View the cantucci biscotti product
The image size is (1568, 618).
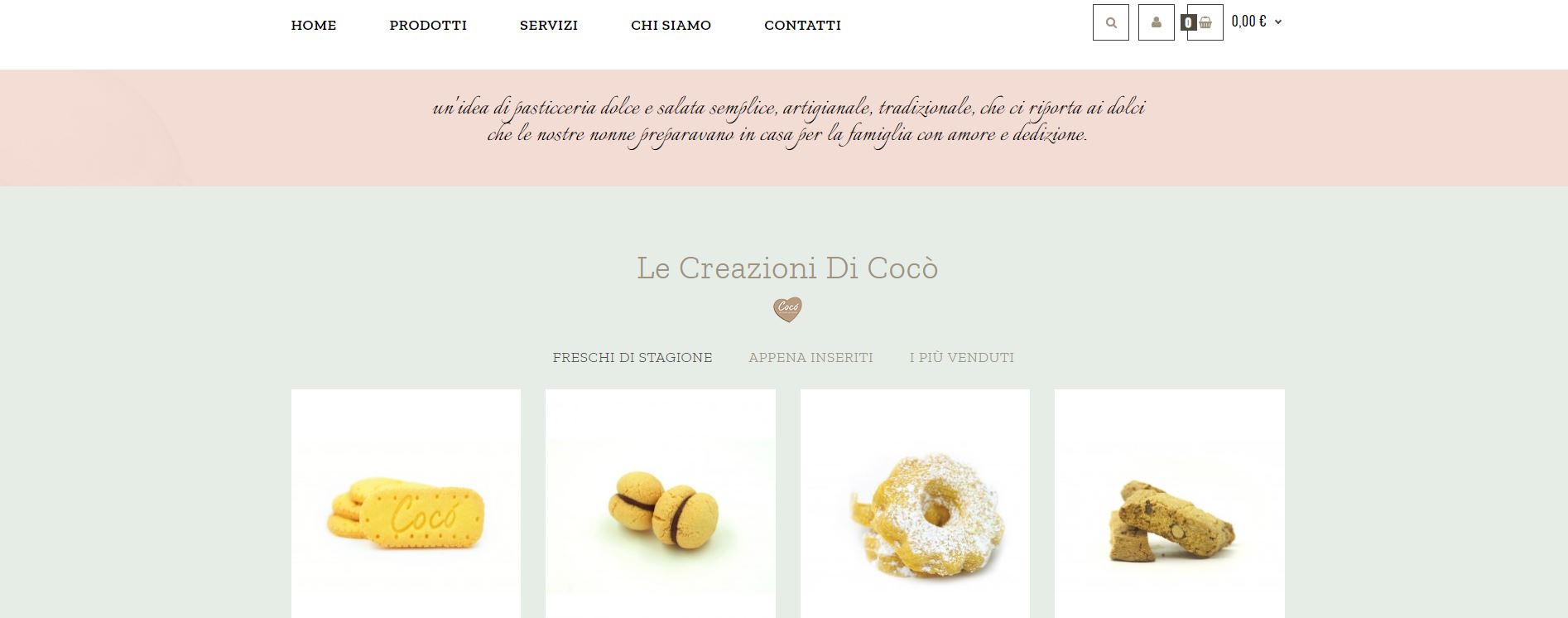1170,504
